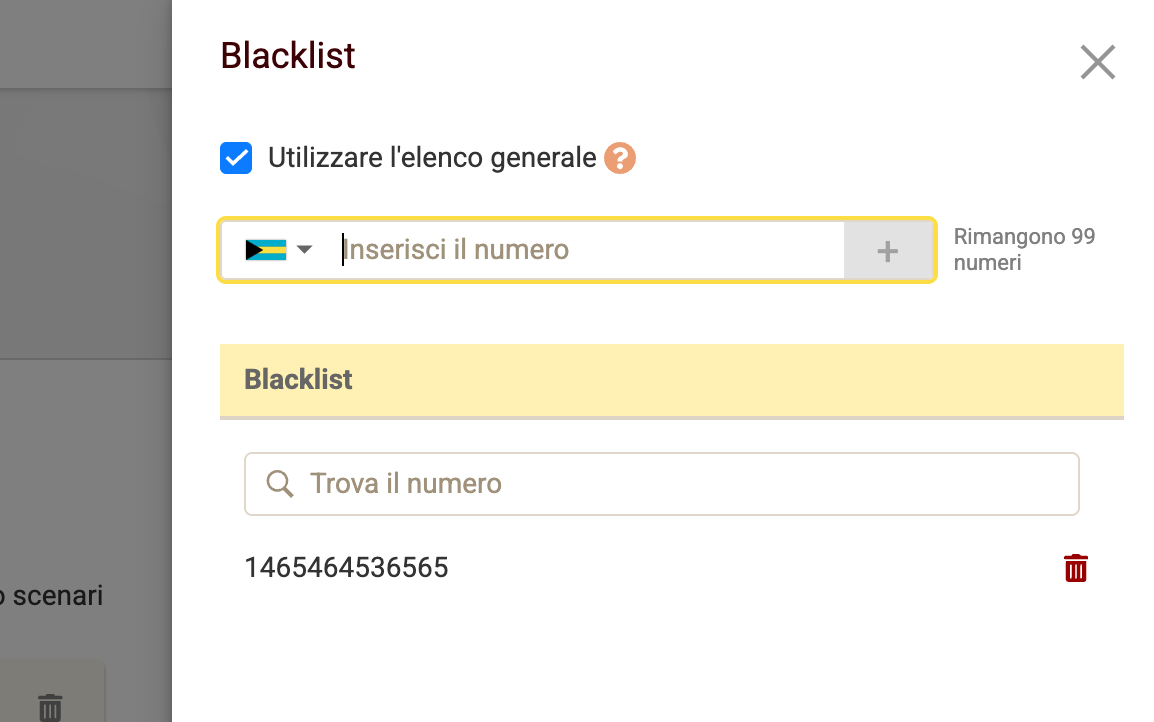Screen dimensions: 1154x722
Task: Select the Blacklist section header
Action: coord(298,380)
